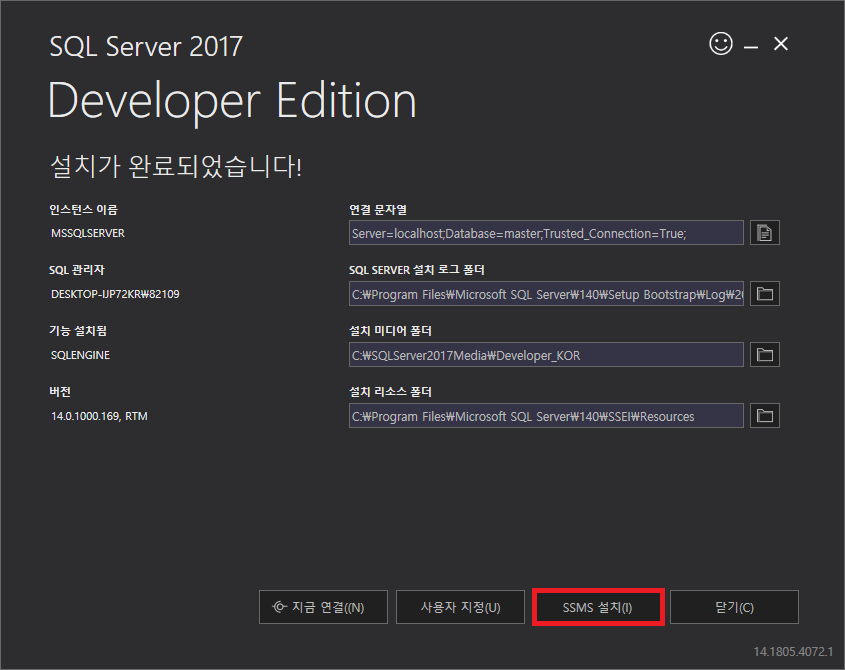Click the SQL SERVER 설치 로그 폴더 label

pyautogui.click(x=417, y=270)
